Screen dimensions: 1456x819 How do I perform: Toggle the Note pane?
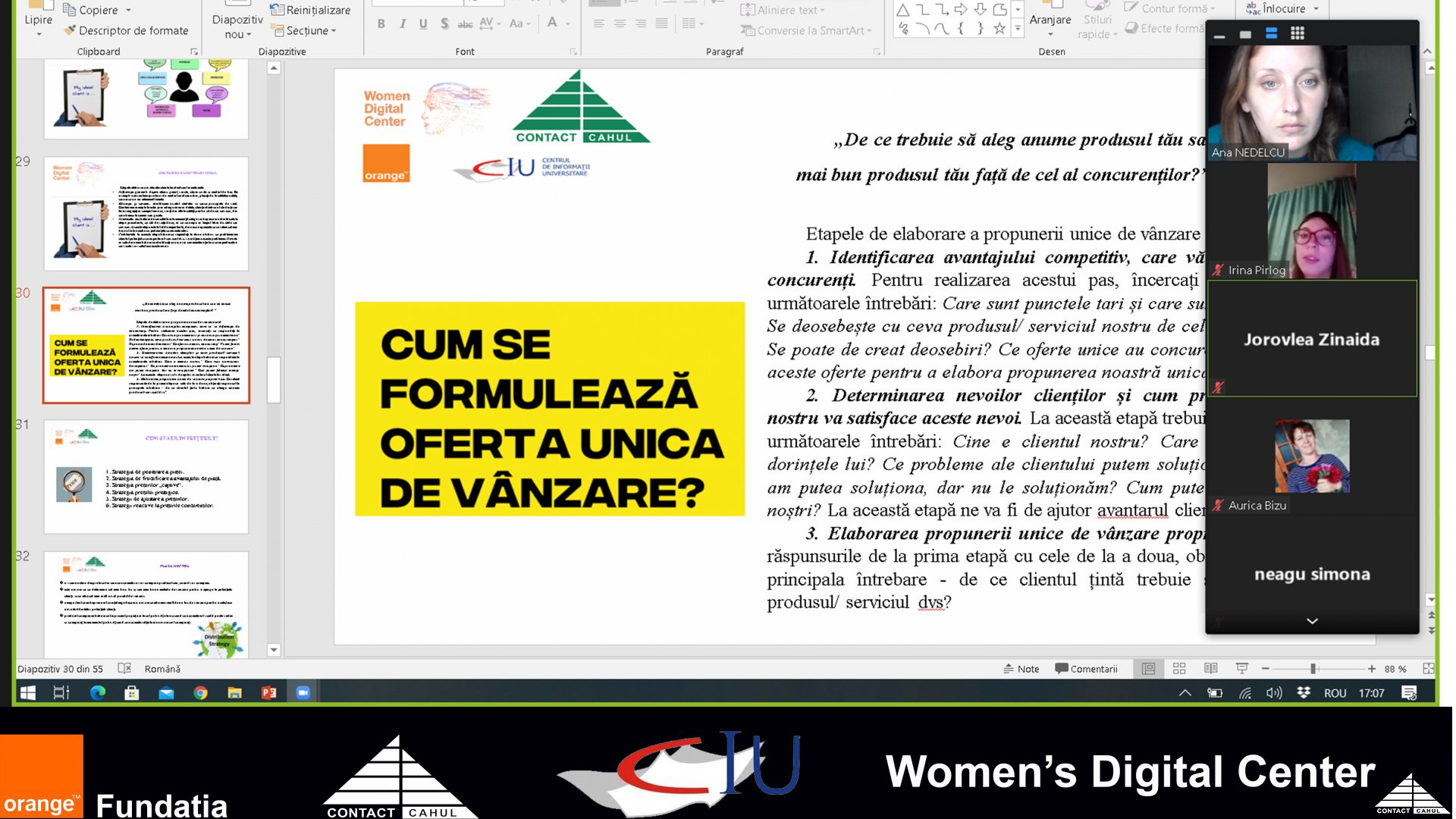click(x=1021, y=669)
